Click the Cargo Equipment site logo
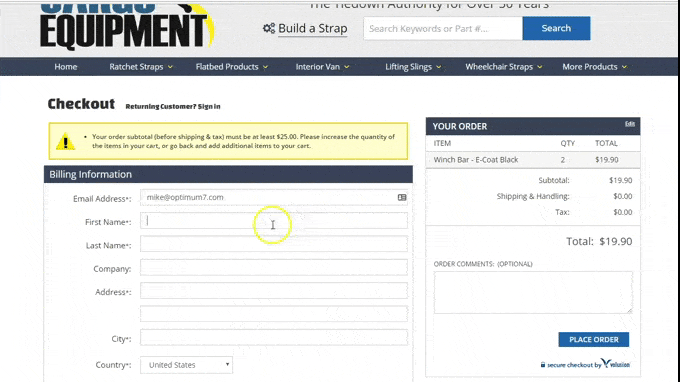 coord(126,26)
